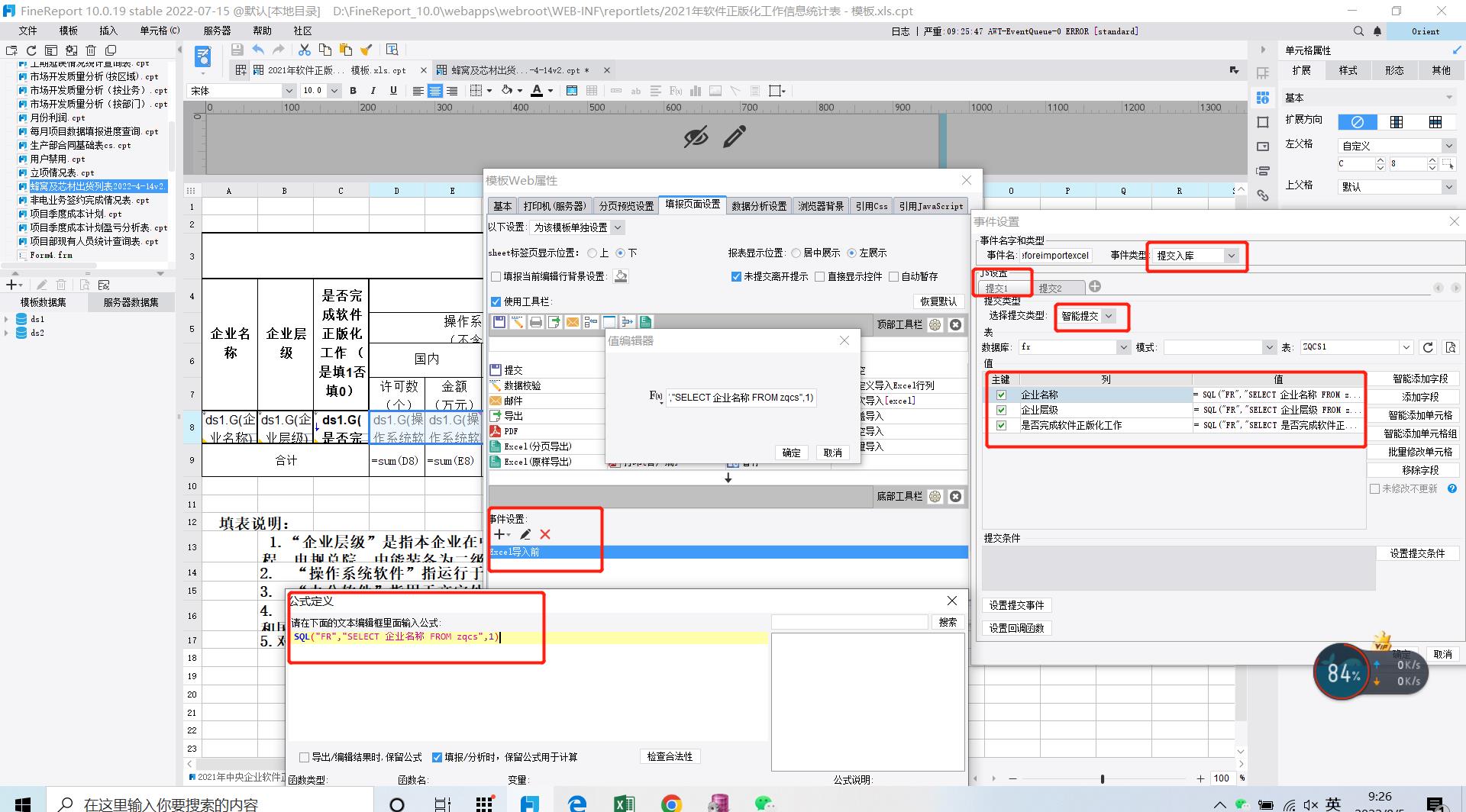Click the copy icon in main toolbar
This screenshot has height=812, width=1466.
pos(325,50)
